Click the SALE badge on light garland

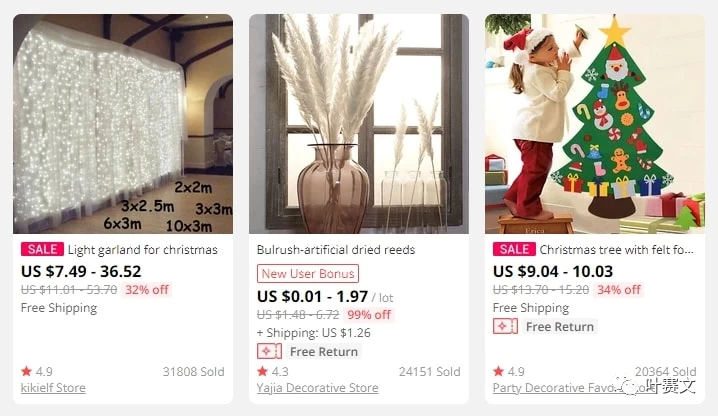(42, 249)
